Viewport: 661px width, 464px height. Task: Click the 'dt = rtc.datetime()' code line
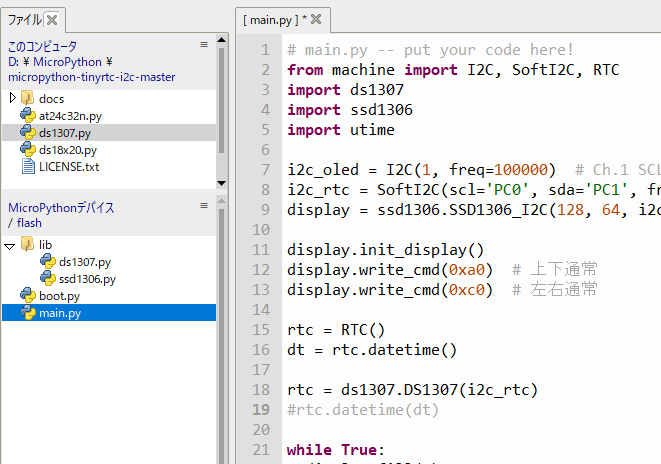(x=372, y=350)
